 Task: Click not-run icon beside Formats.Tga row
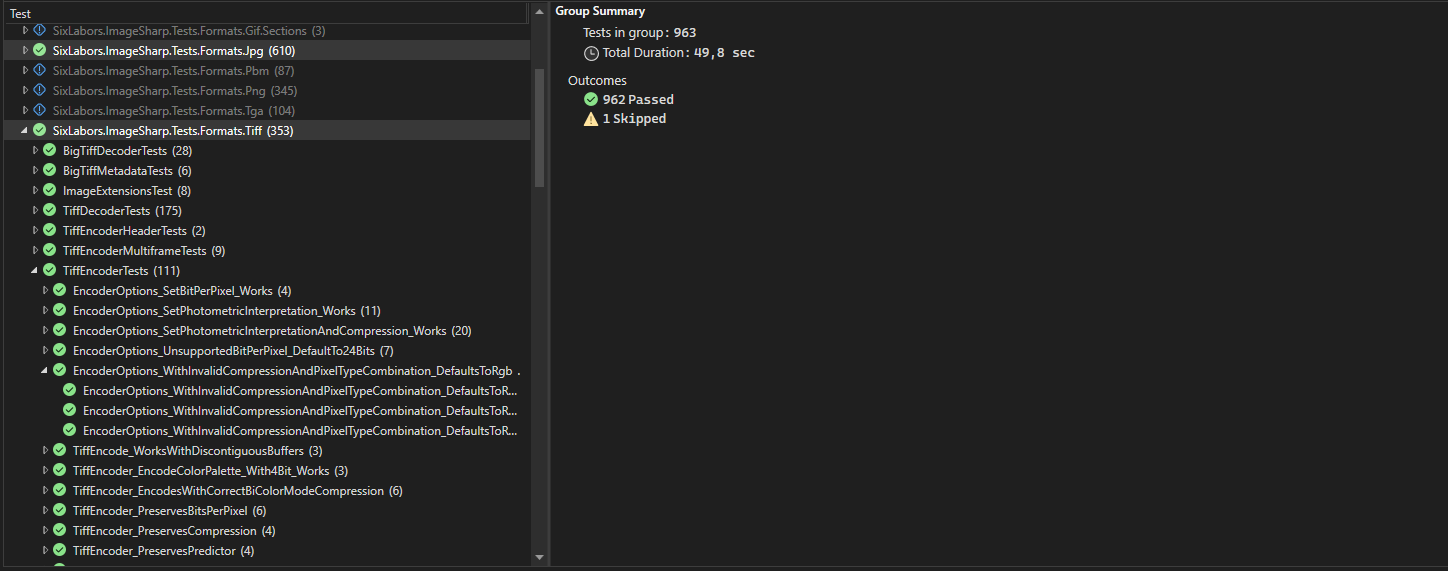[40, 110]
